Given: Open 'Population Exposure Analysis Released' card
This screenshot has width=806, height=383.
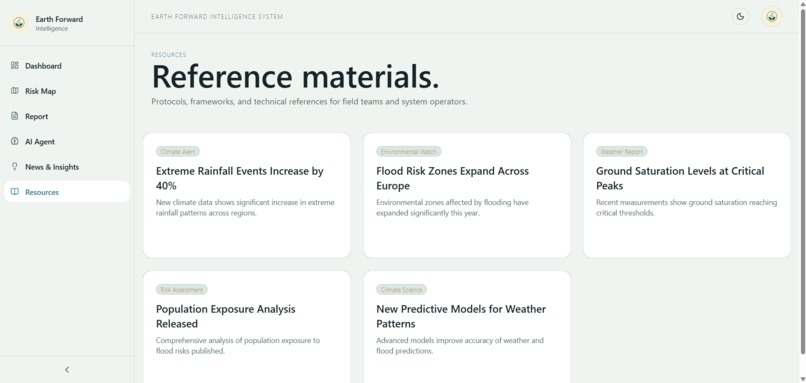Looking at the screenshot, I should coord(247,327).
